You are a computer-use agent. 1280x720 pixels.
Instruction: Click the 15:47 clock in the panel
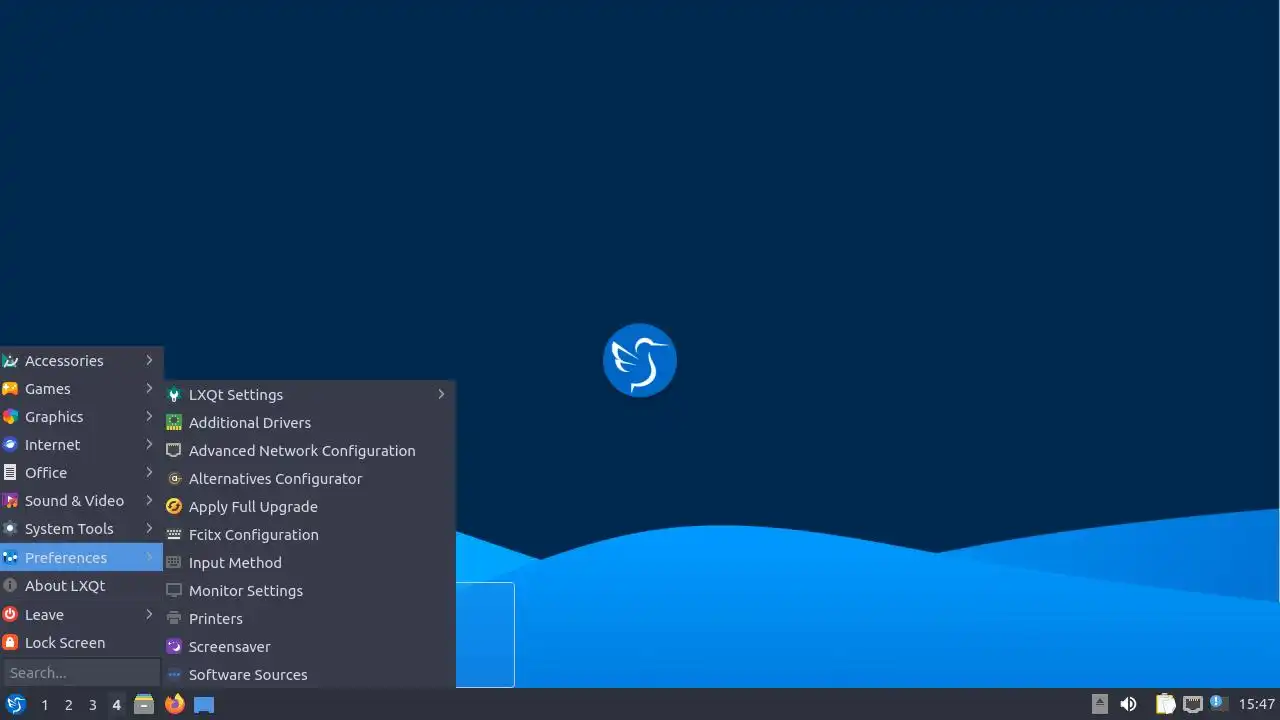[x=1257, y=704]
